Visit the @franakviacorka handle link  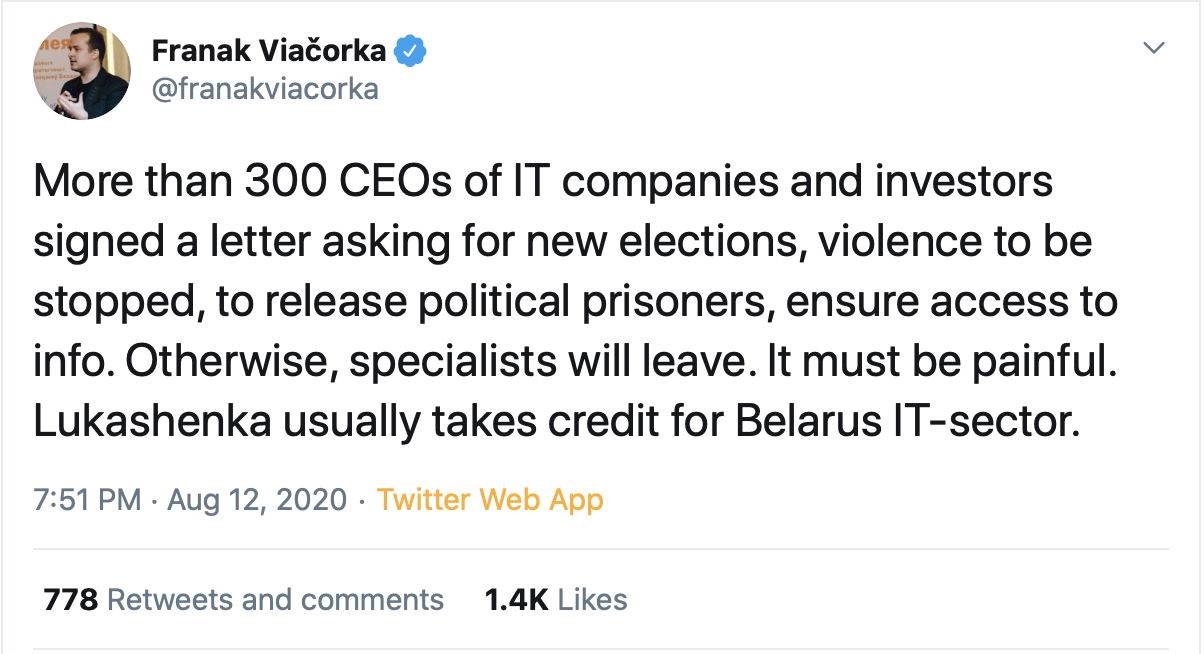[x=265, y=89]
